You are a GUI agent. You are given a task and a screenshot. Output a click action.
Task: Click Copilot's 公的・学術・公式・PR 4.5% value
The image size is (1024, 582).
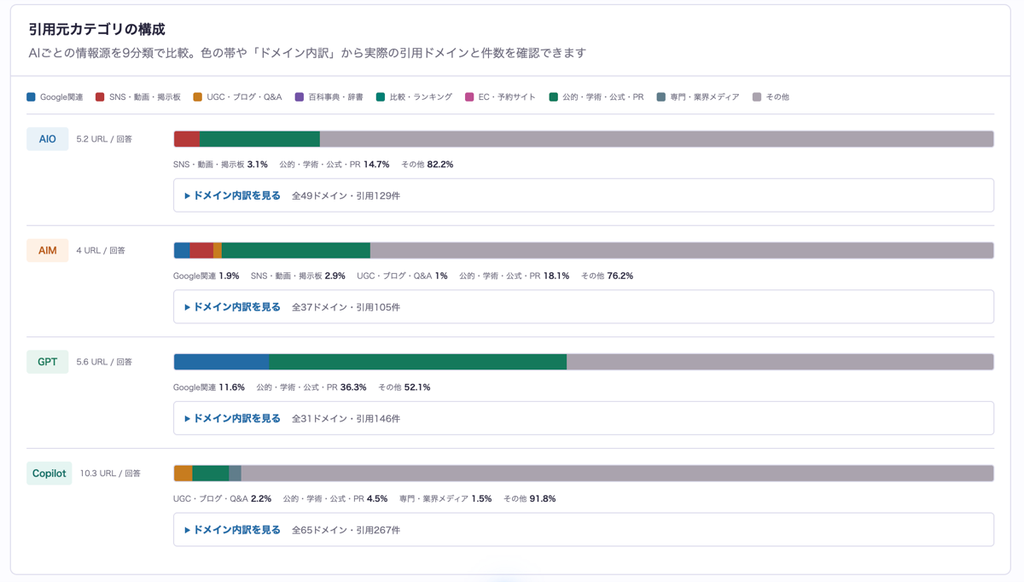[x=336, y=498]
